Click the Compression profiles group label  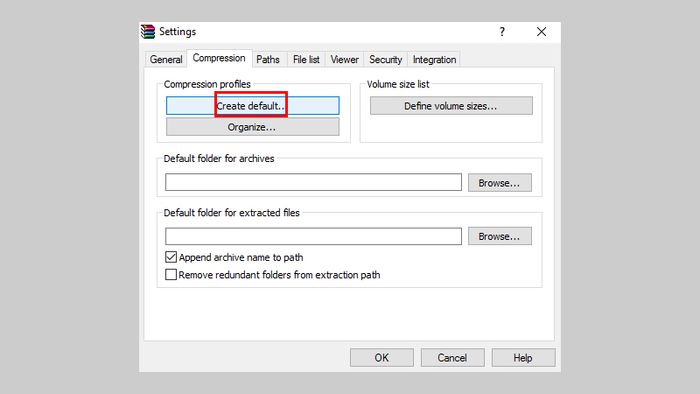pos(207,84)
